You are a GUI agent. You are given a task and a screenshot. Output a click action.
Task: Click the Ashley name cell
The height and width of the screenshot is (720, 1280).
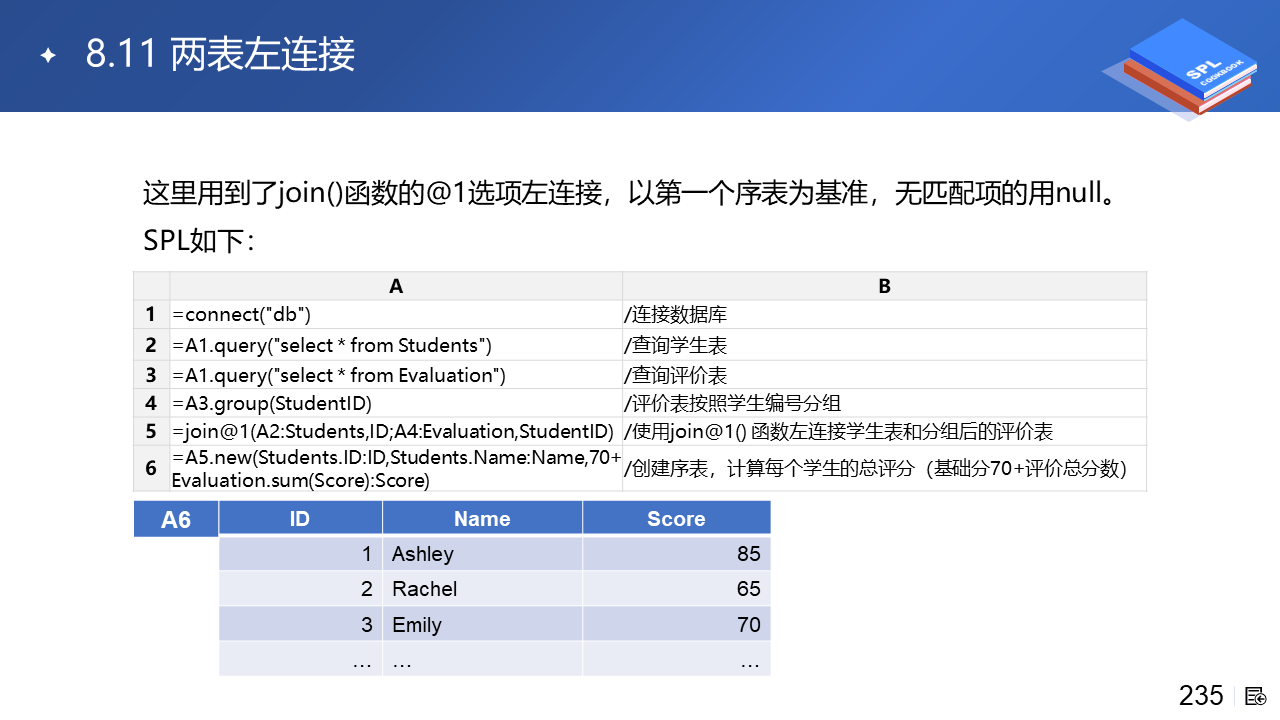[x=482, y=554]
